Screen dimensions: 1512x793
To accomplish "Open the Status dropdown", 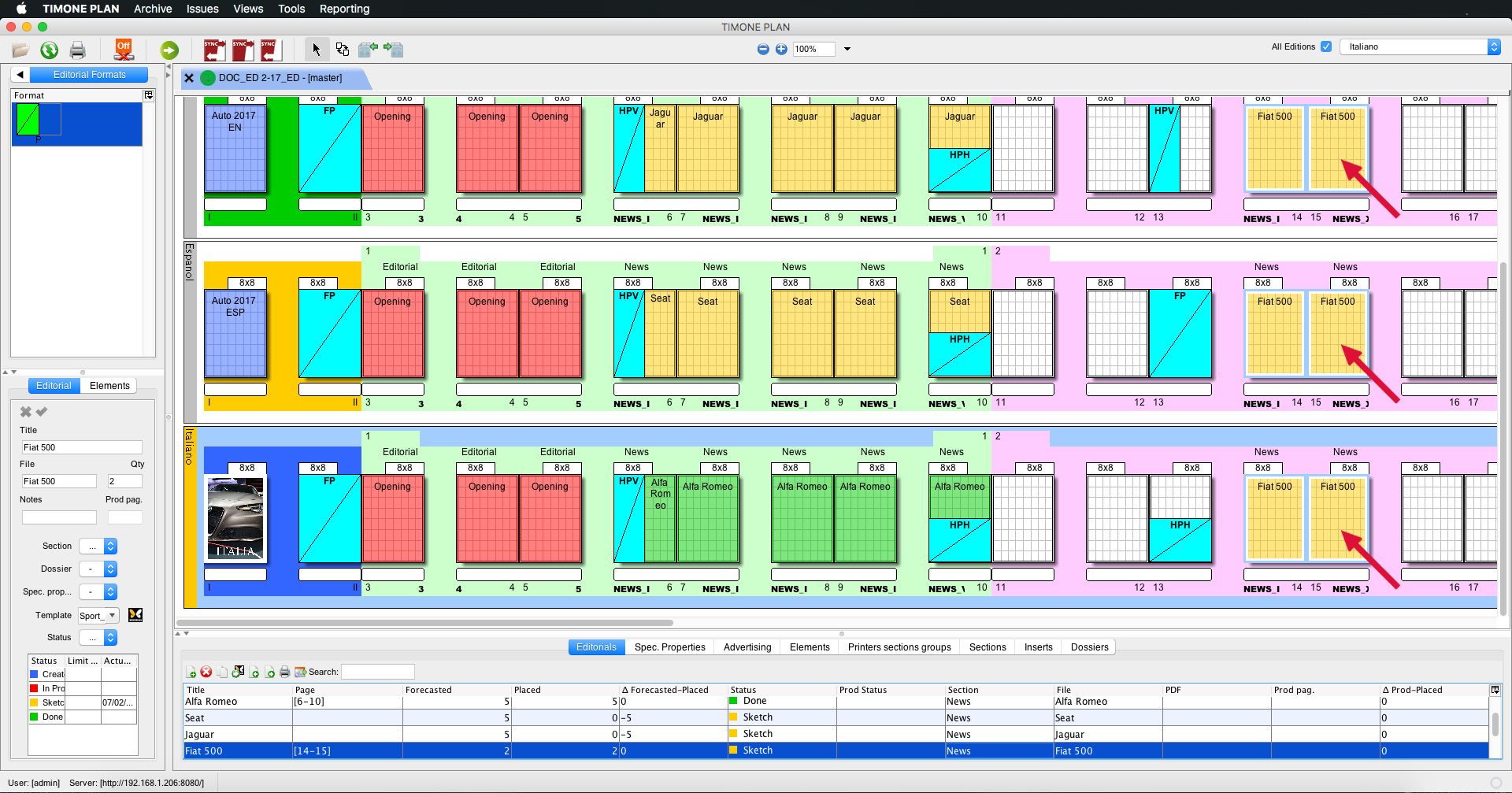I will pyautogui.click(x=98, y=637).
